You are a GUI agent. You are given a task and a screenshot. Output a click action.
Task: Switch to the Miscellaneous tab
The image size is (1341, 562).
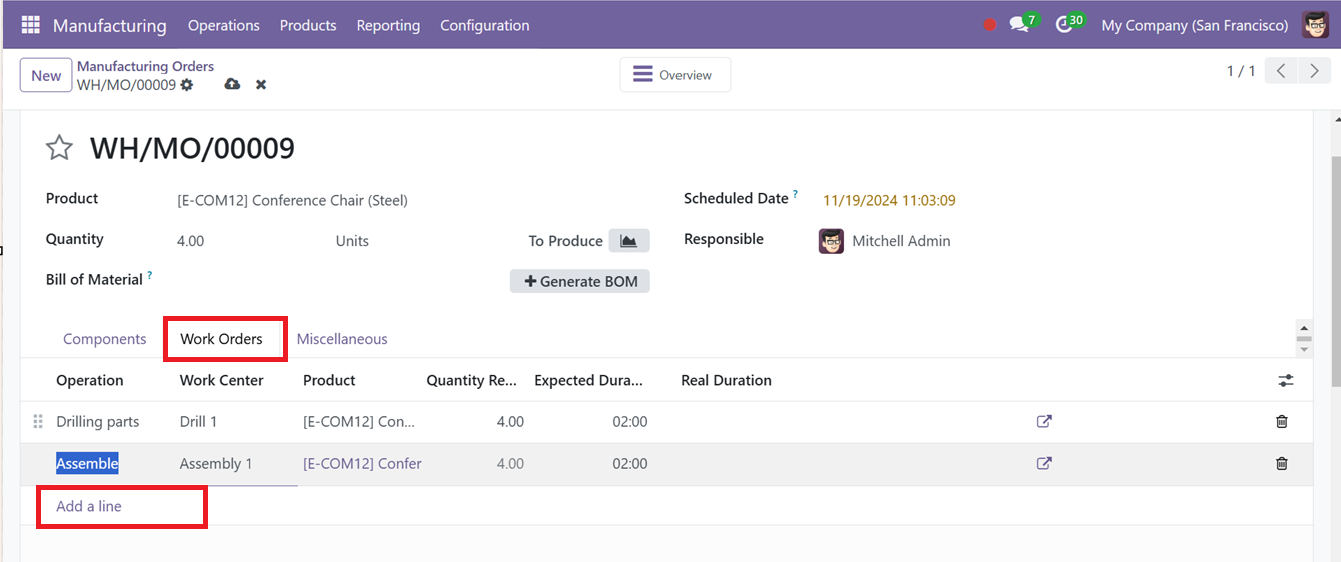click(342, 339)
